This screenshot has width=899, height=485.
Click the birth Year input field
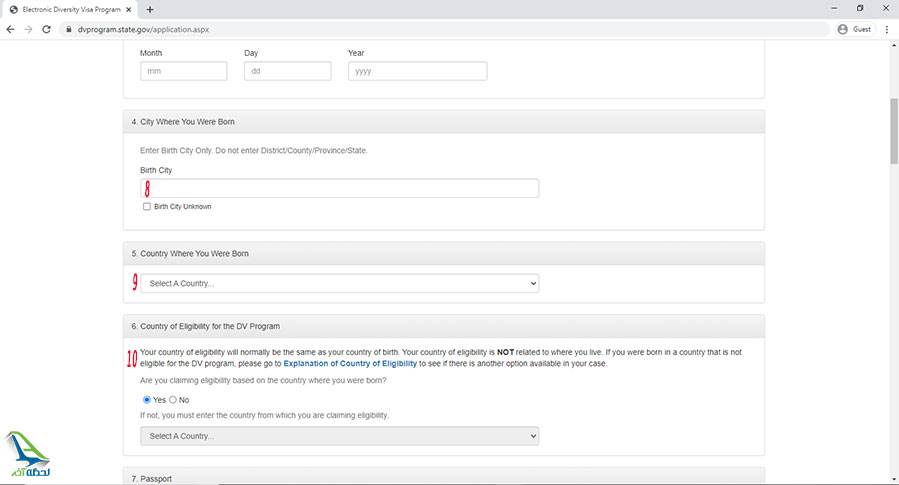coord(417,72)
